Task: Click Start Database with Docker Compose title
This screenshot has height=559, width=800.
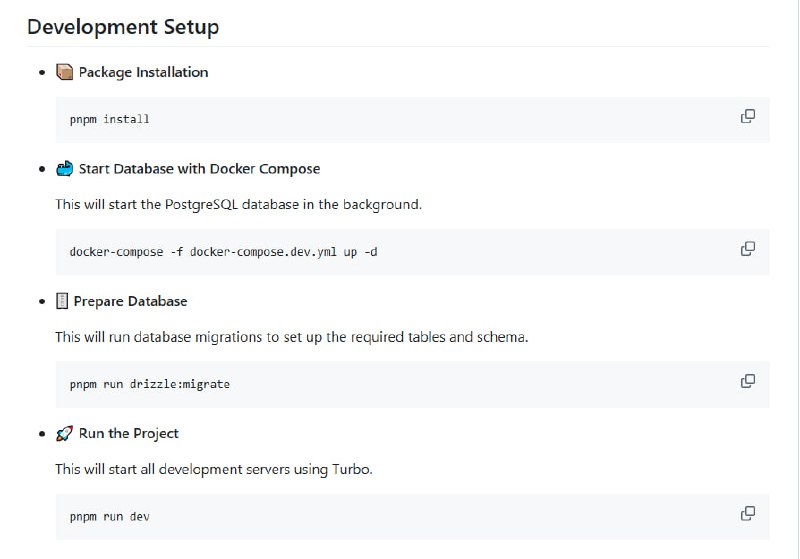Action: (199, 168)
